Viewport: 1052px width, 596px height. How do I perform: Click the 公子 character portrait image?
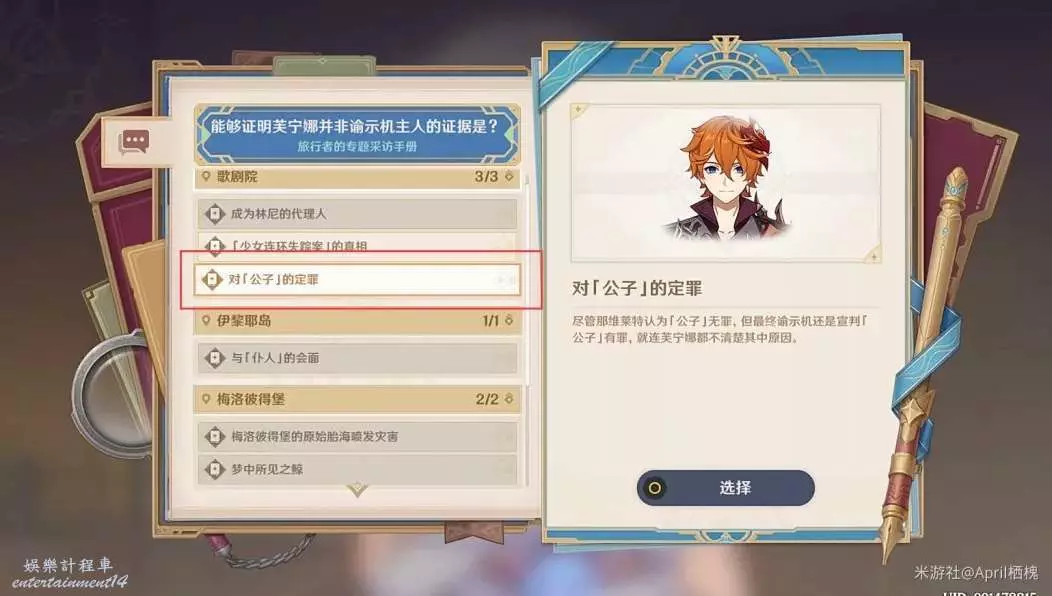pos(725,183)
